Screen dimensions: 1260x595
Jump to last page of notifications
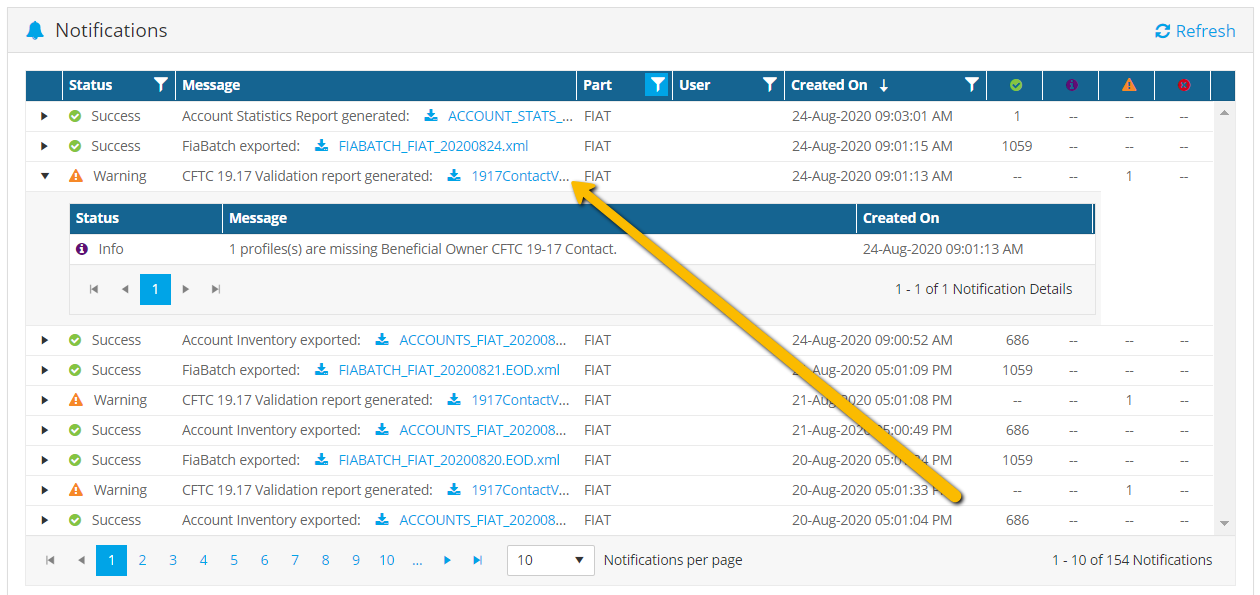478,560
